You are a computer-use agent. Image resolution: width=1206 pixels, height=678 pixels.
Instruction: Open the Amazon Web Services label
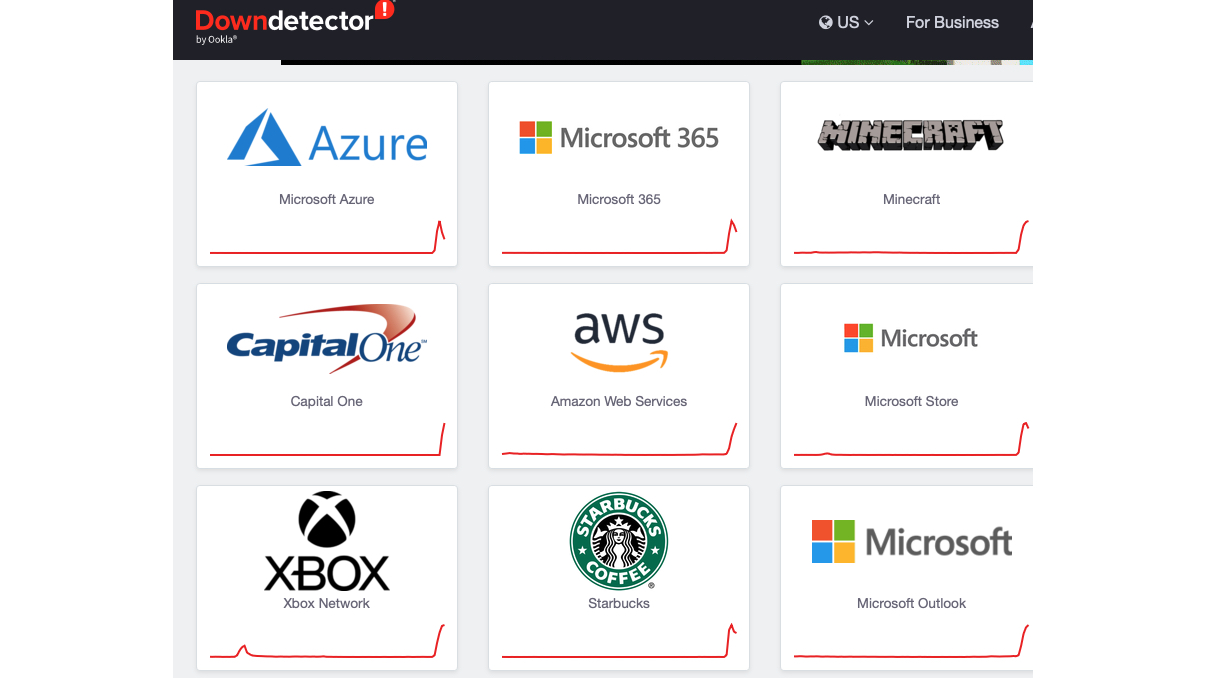pos(619,401)
